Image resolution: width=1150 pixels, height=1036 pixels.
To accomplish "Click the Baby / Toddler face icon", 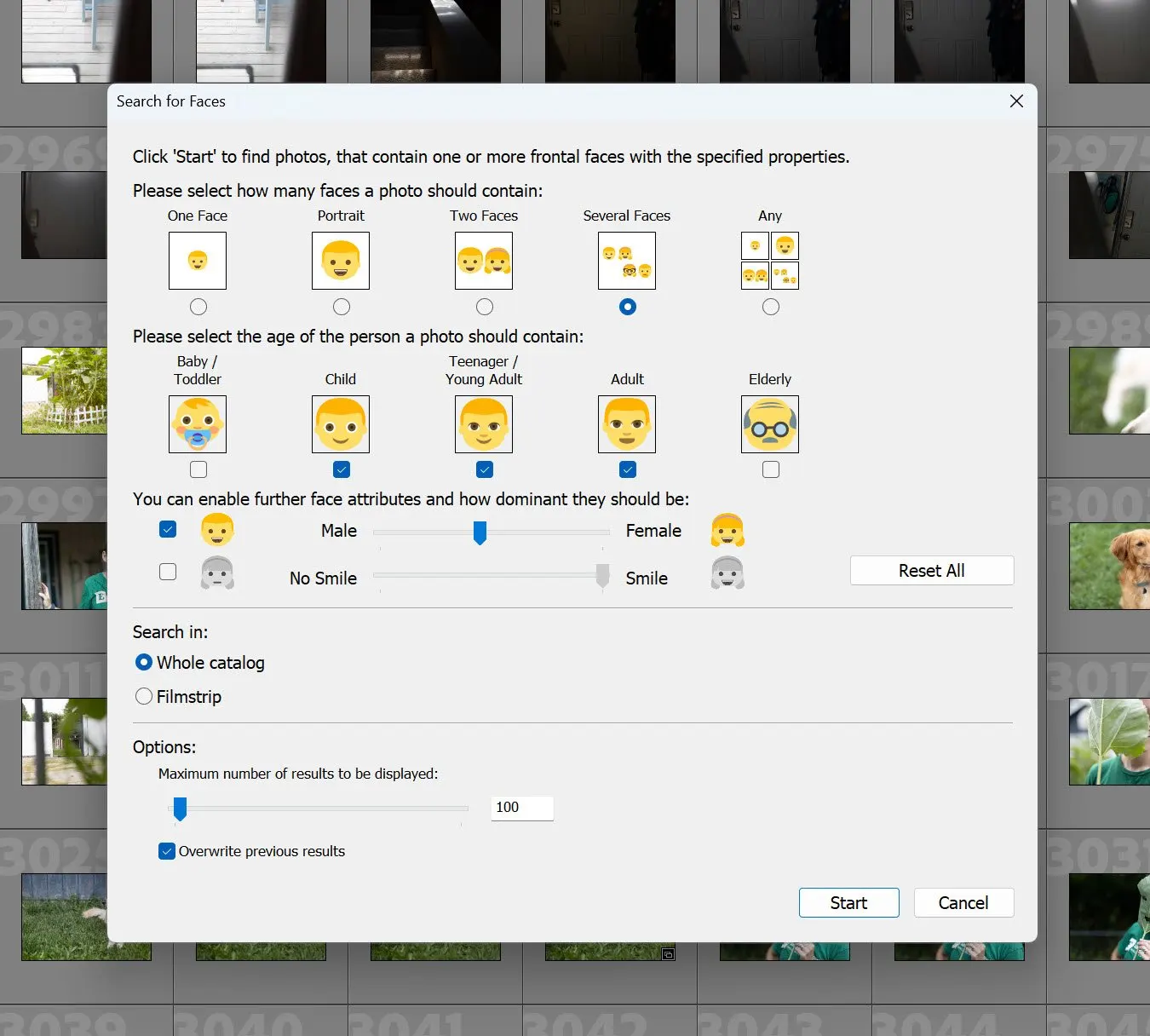I will (197, 423).
